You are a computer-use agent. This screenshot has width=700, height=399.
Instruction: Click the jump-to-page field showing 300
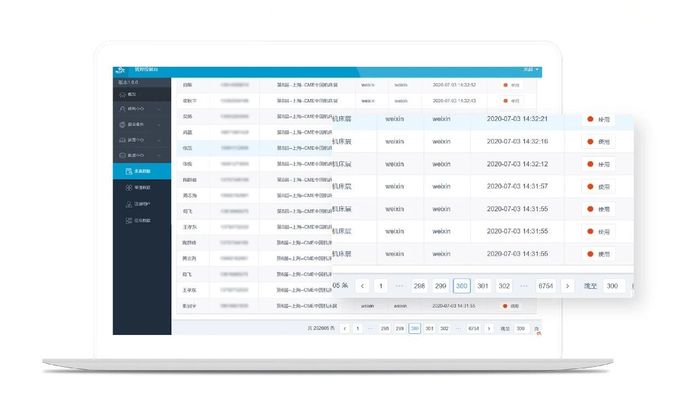point(612,286)
